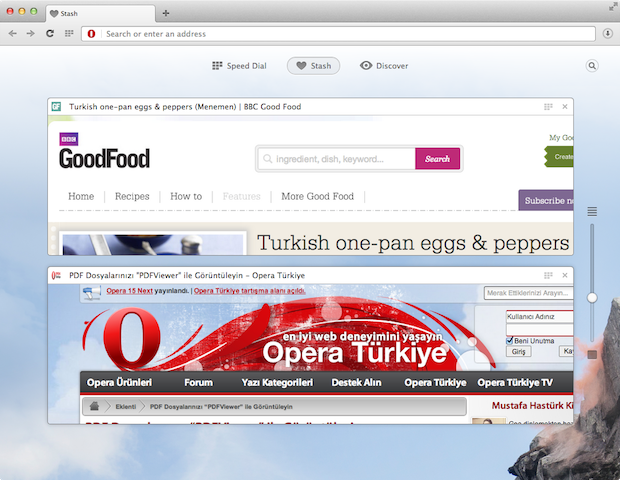This screenshot has width=620, height=480.
Task: Click the Opera Türkiye favicon in stash
Action: point(57,275)
